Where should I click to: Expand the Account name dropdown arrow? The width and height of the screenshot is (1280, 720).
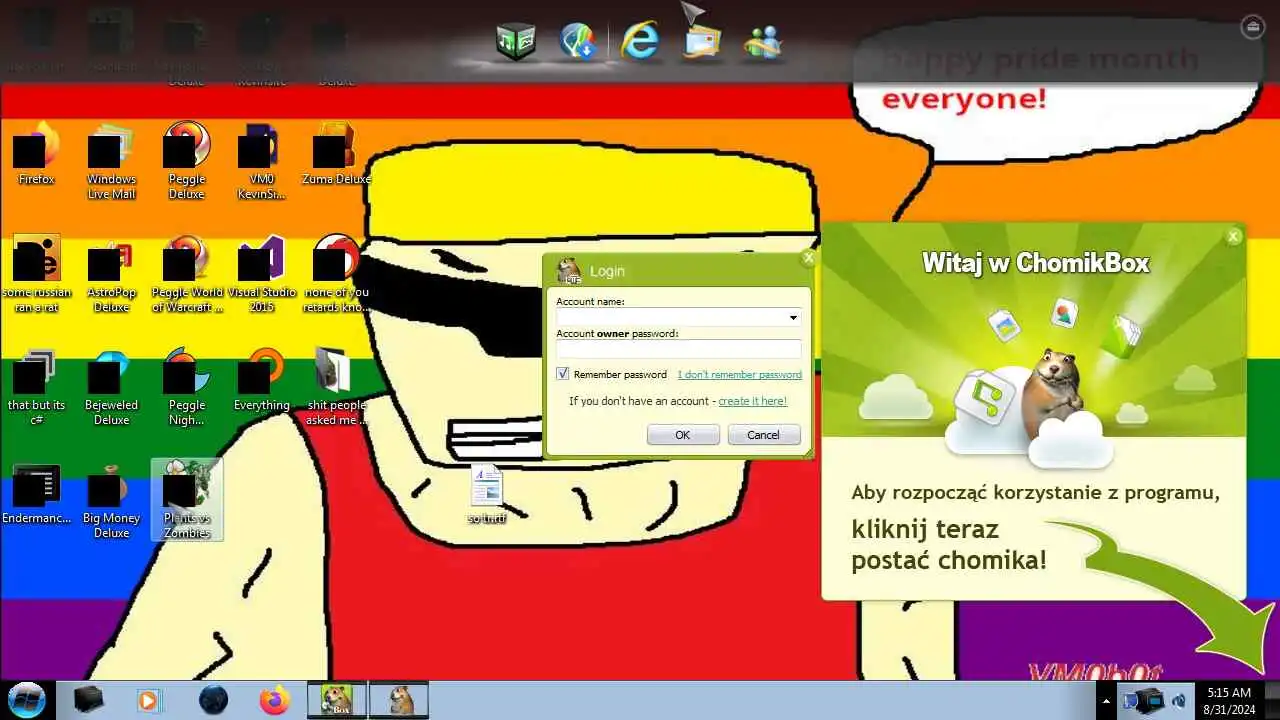pos(793,318)
